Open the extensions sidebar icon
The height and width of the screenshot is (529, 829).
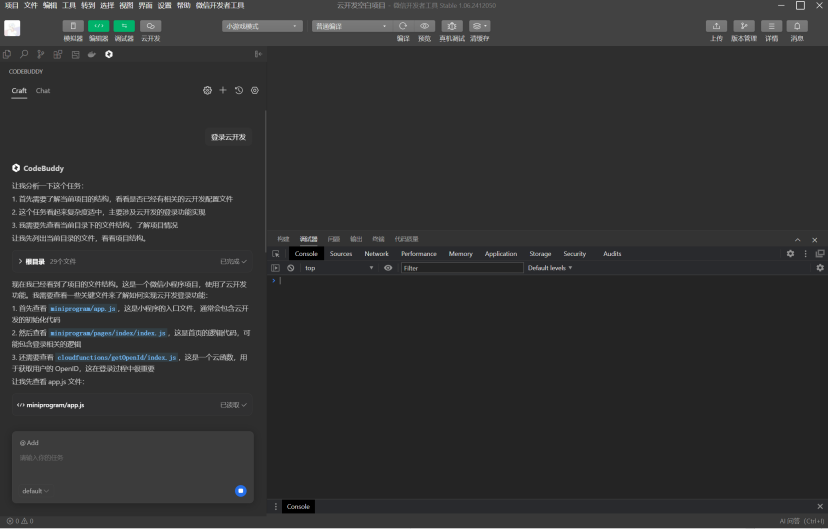58,54
